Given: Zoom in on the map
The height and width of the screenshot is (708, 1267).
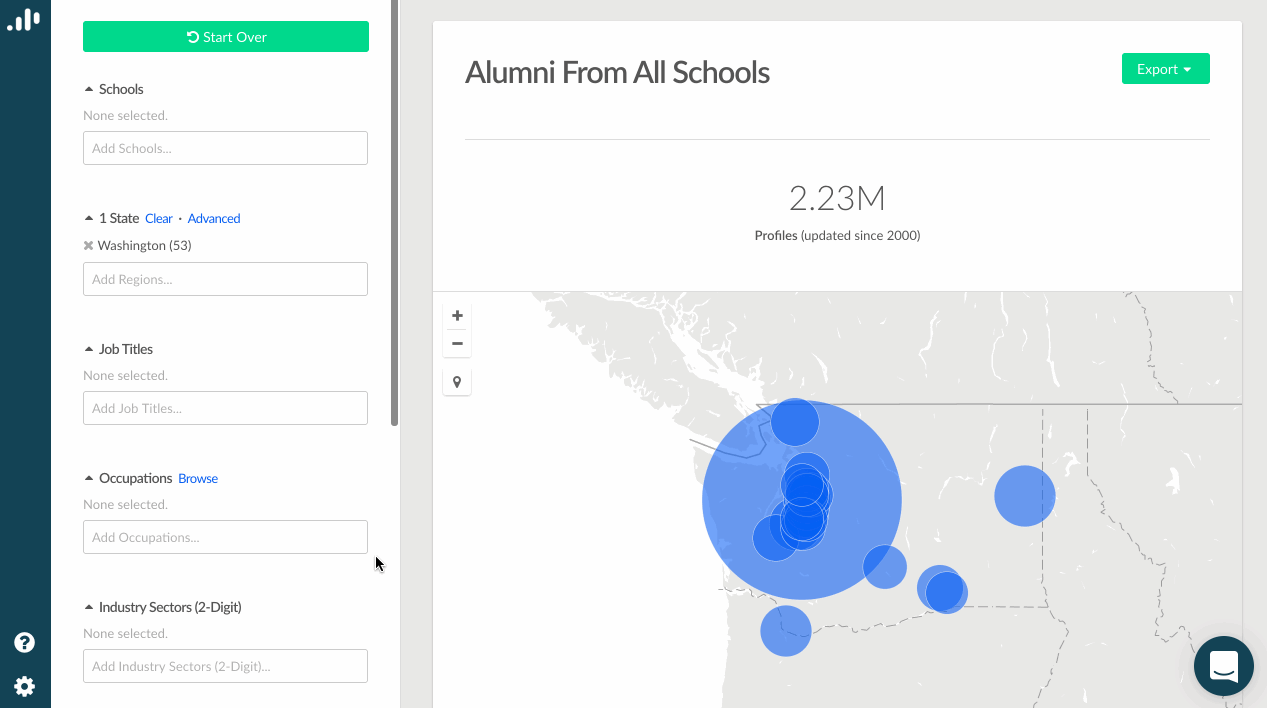Looking at the screenshot, I should tap(457, 315).
